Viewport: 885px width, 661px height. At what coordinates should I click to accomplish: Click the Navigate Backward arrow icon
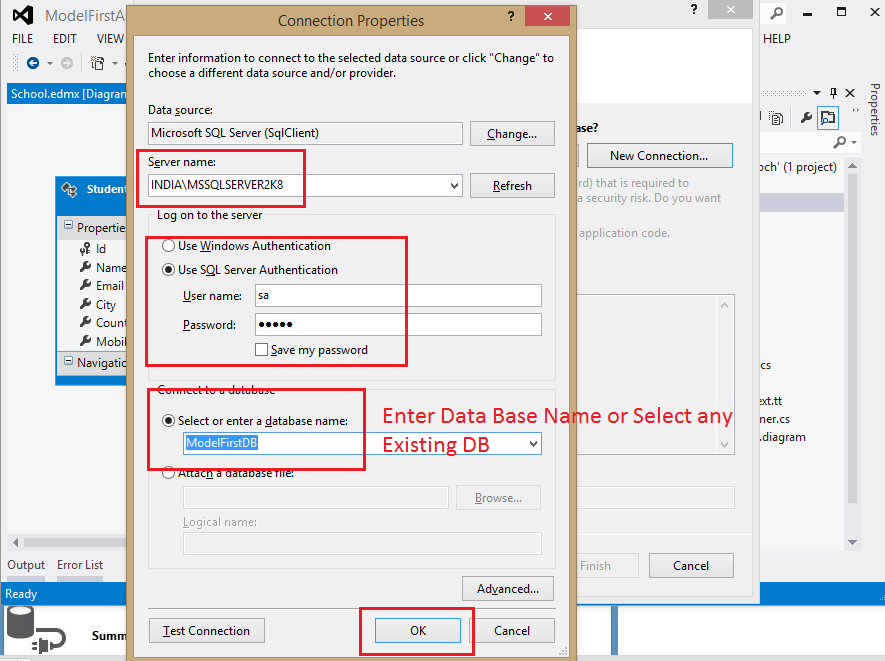33,63
